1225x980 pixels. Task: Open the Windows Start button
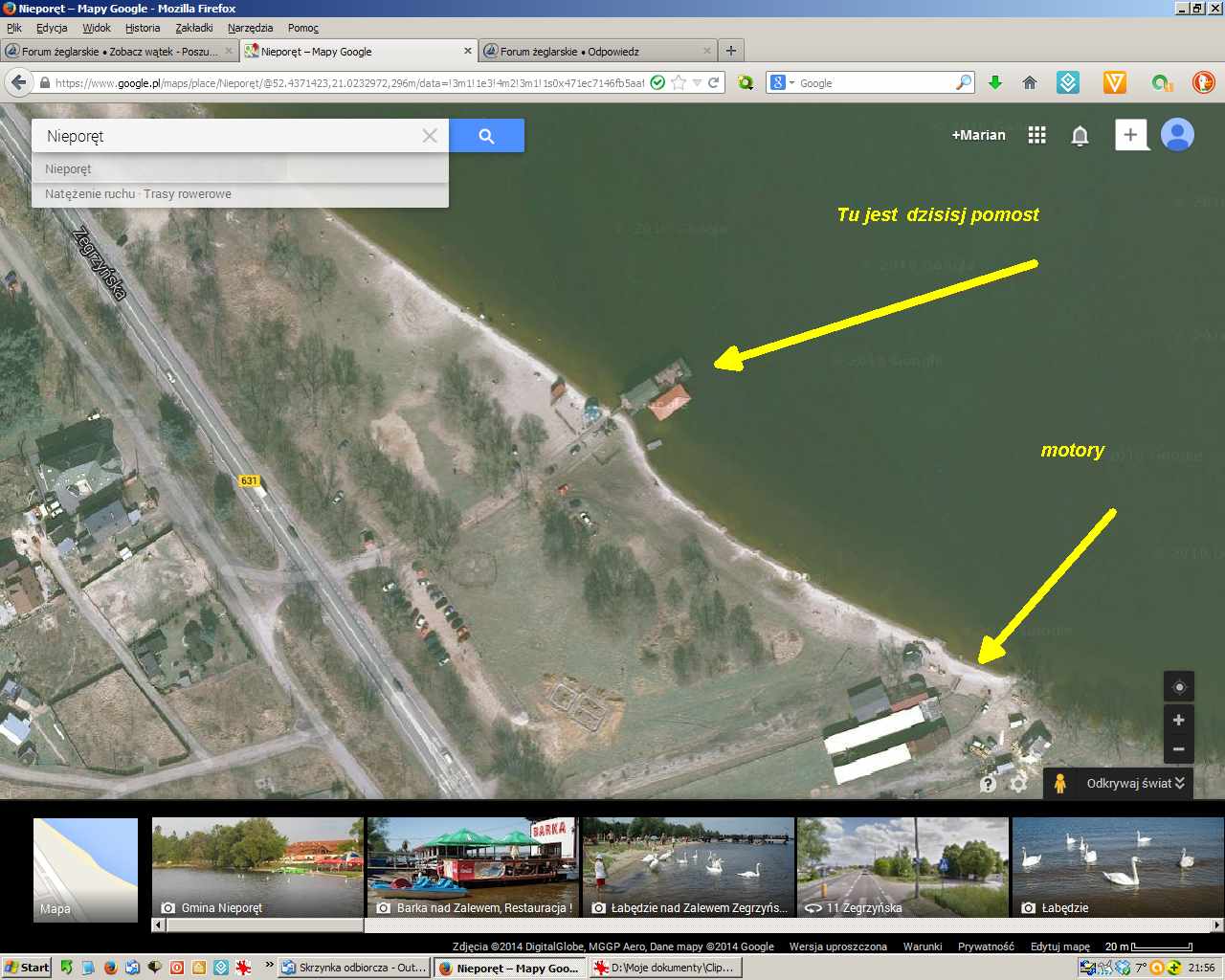point(27,968)
